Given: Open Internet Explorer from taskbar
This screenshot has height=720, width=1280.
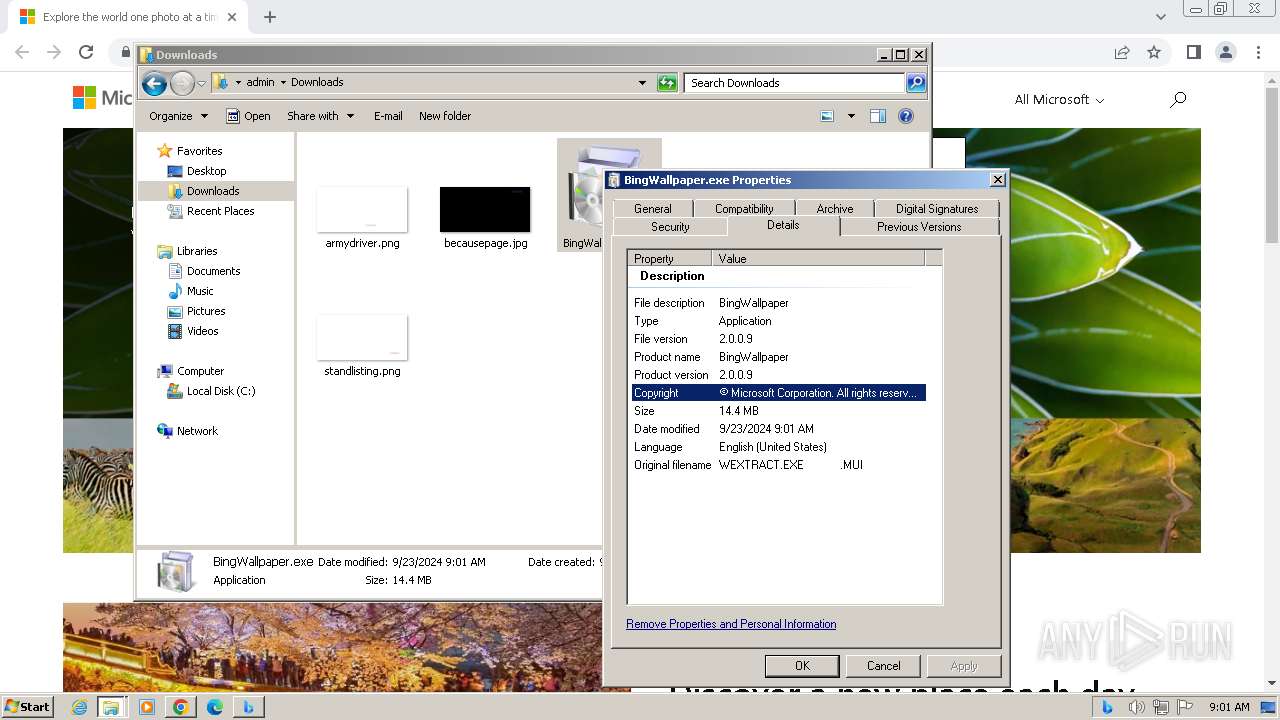Looking at the screenshot, I should coord(79,707).
